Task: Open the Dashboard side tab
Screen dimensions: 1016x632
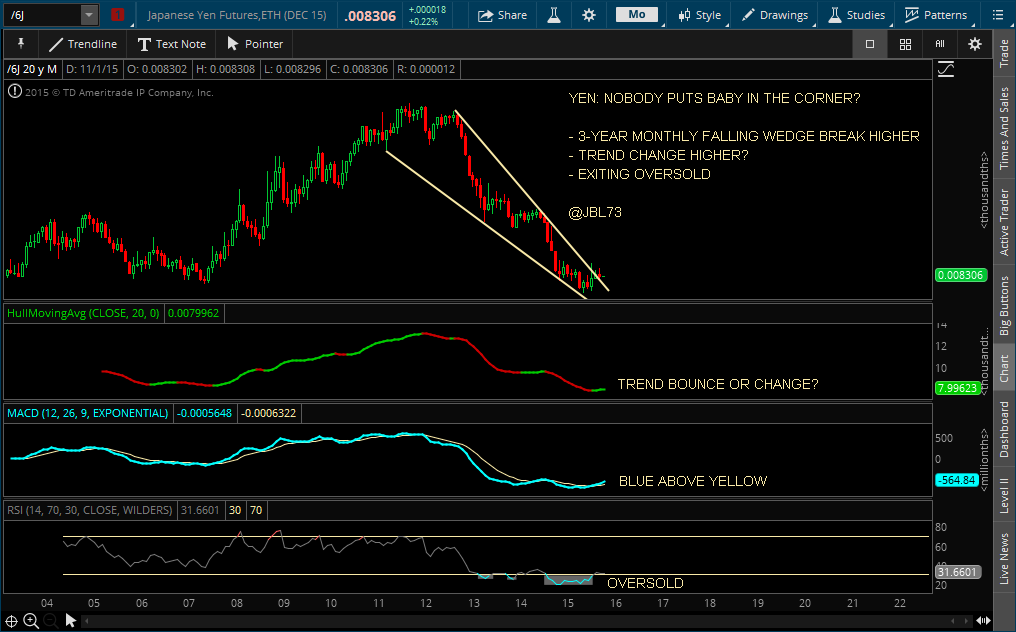Action: click(1004, 429)
